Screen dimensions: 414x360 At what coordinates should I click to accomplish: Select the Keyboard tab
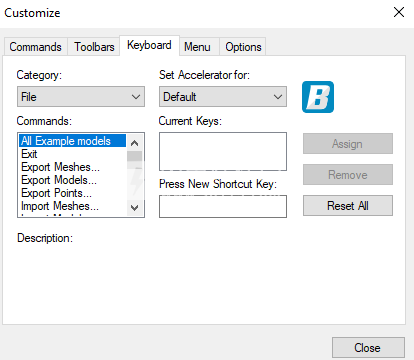click(x=149, y=45)
